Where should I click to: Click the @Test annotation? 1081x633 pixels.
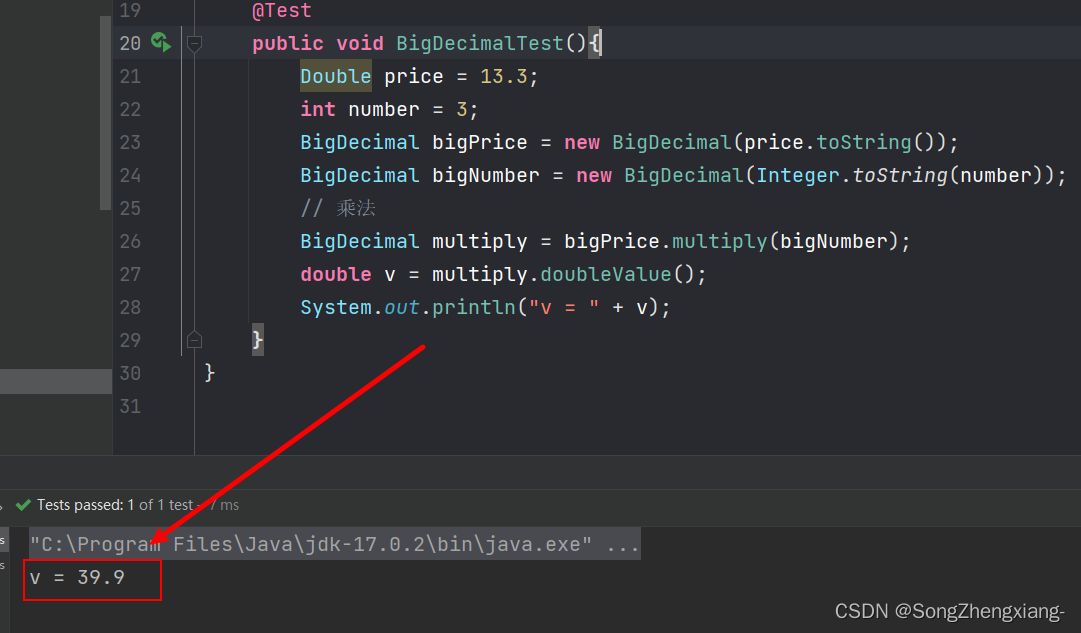pyautogui.click(x=281, y=10)
